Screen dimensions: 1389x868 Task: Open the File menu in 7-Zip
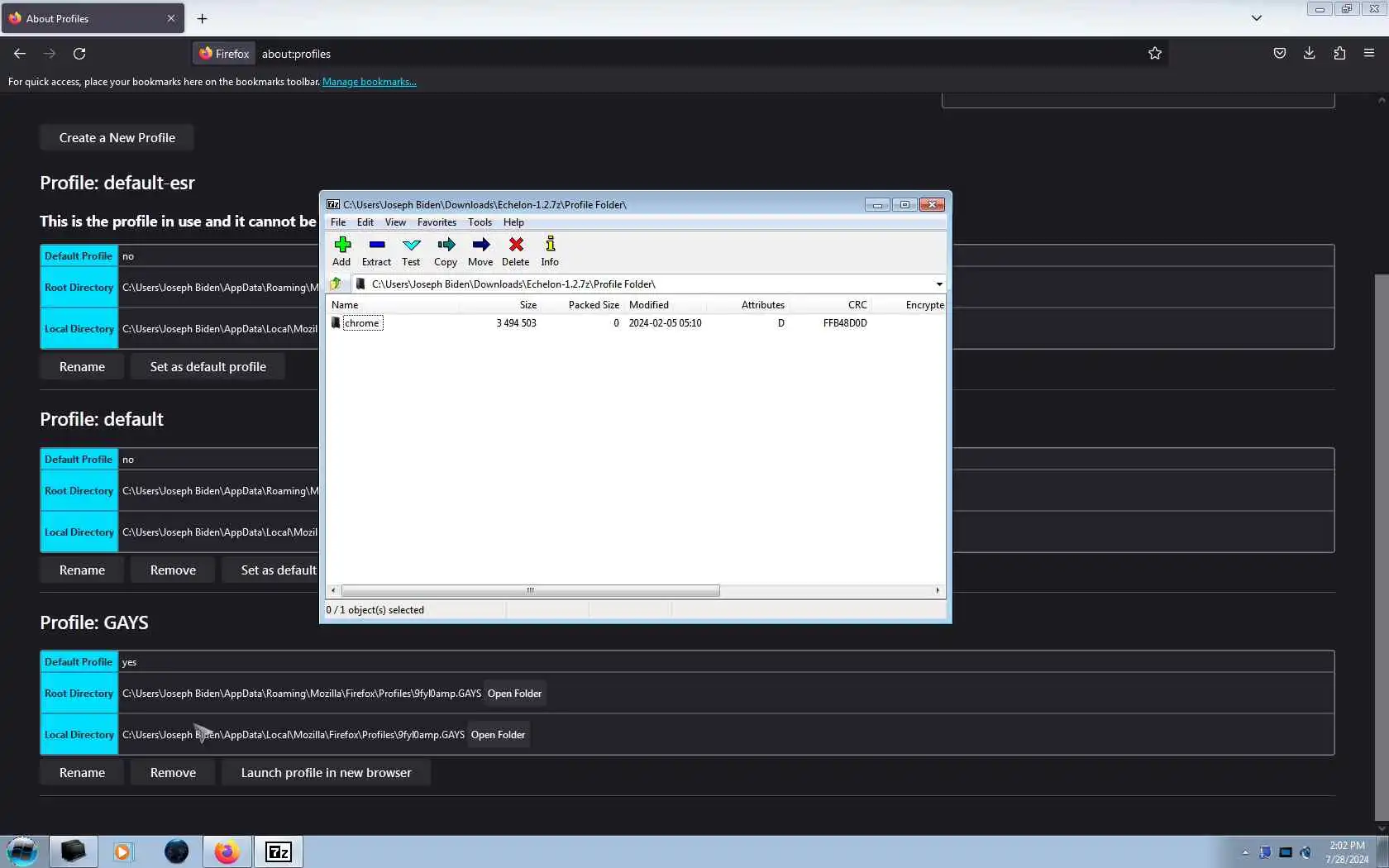pos(338,222)
